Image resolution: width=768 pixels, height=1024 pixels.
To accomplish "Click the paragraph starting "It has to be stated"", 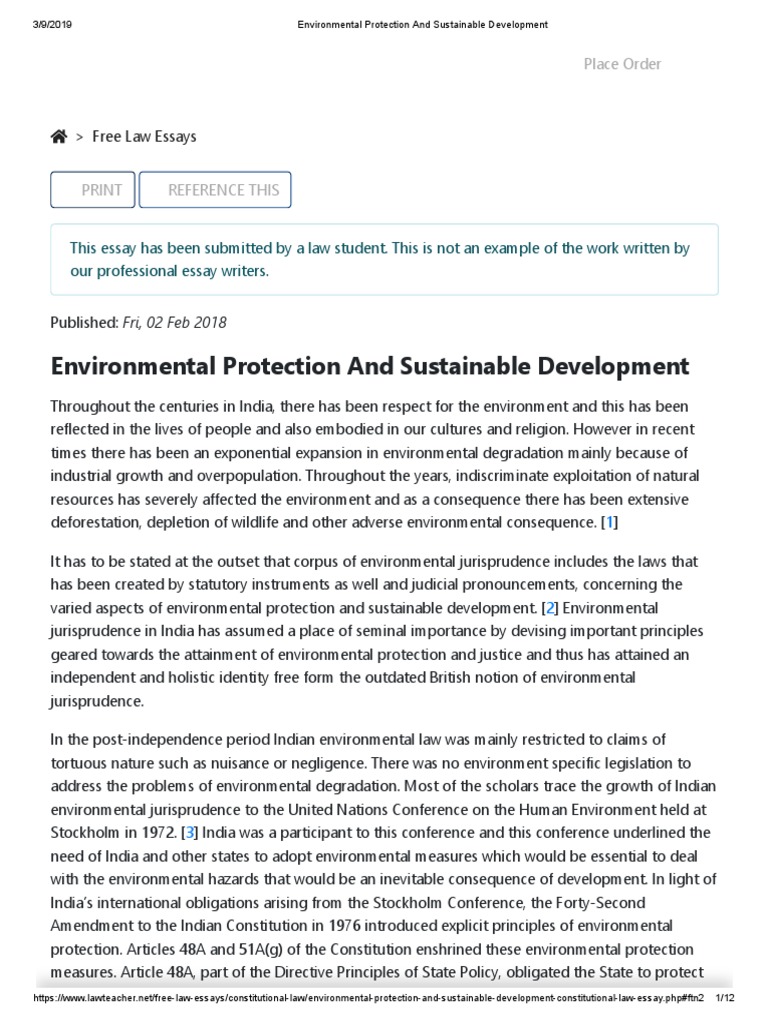I will pyautogui.click(x=384, y=630).
